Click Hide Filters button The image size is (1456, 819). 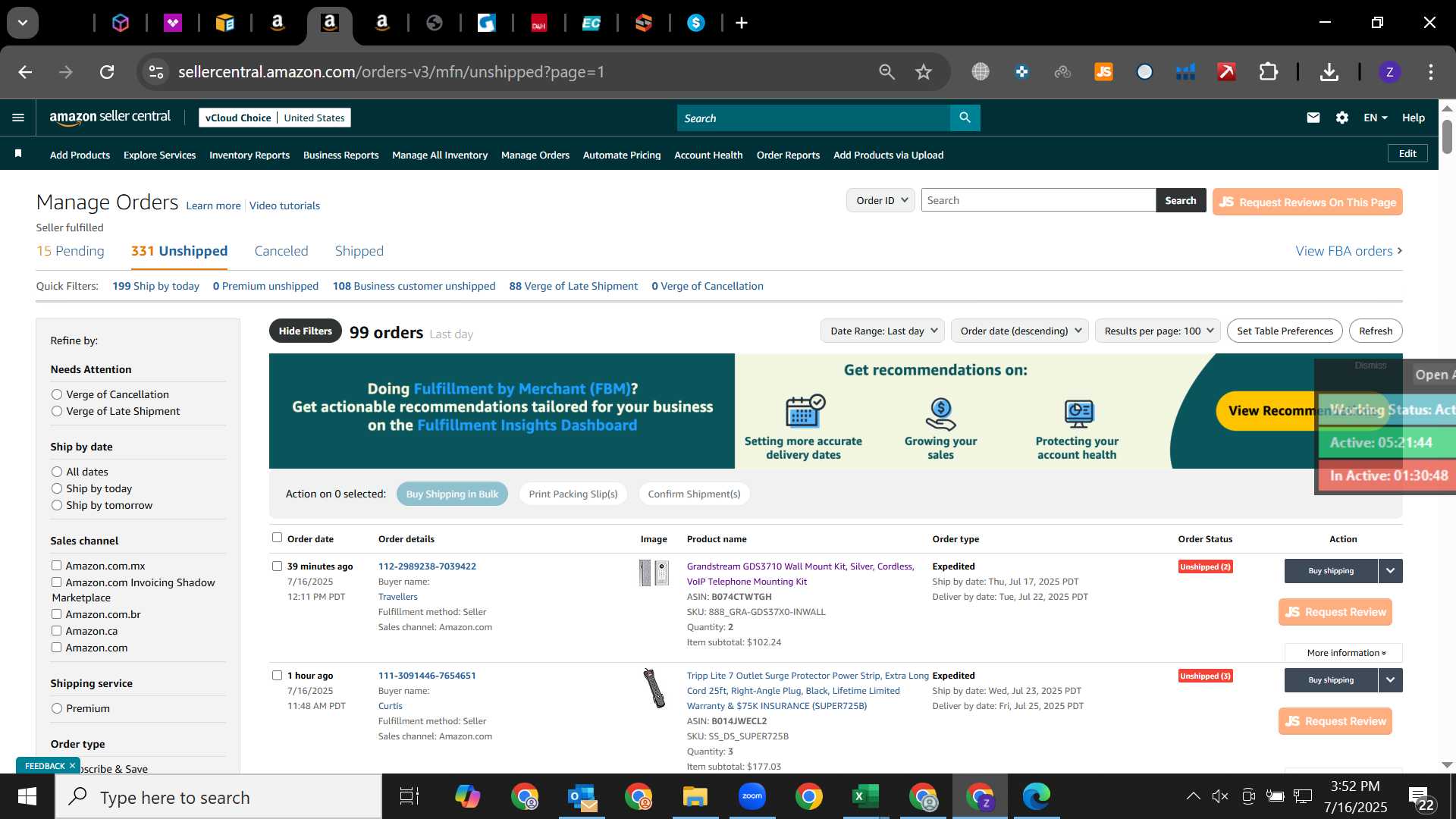click(305, 331)
